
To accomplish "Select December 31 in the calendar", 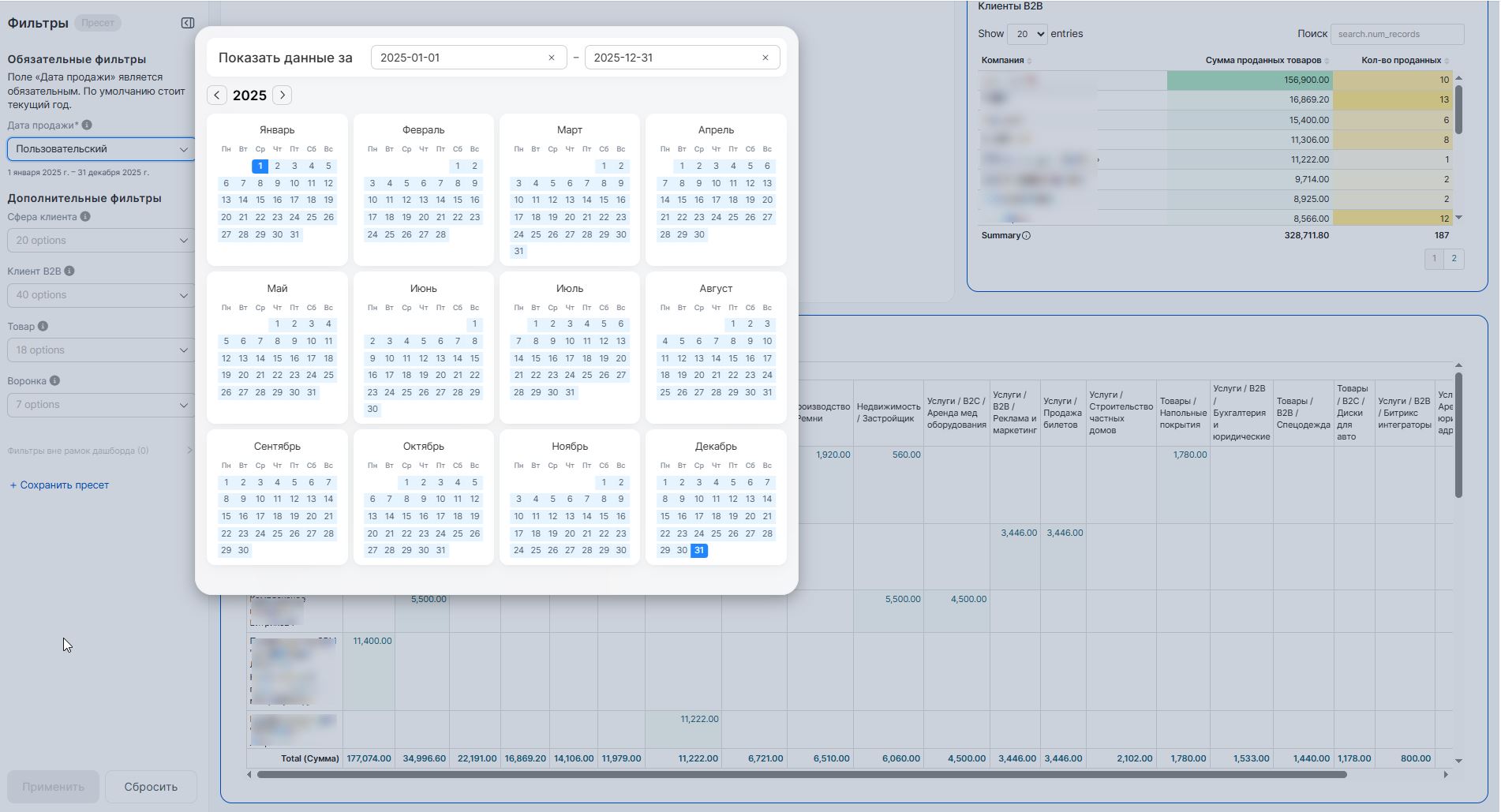I will click(x=699, y=550).
